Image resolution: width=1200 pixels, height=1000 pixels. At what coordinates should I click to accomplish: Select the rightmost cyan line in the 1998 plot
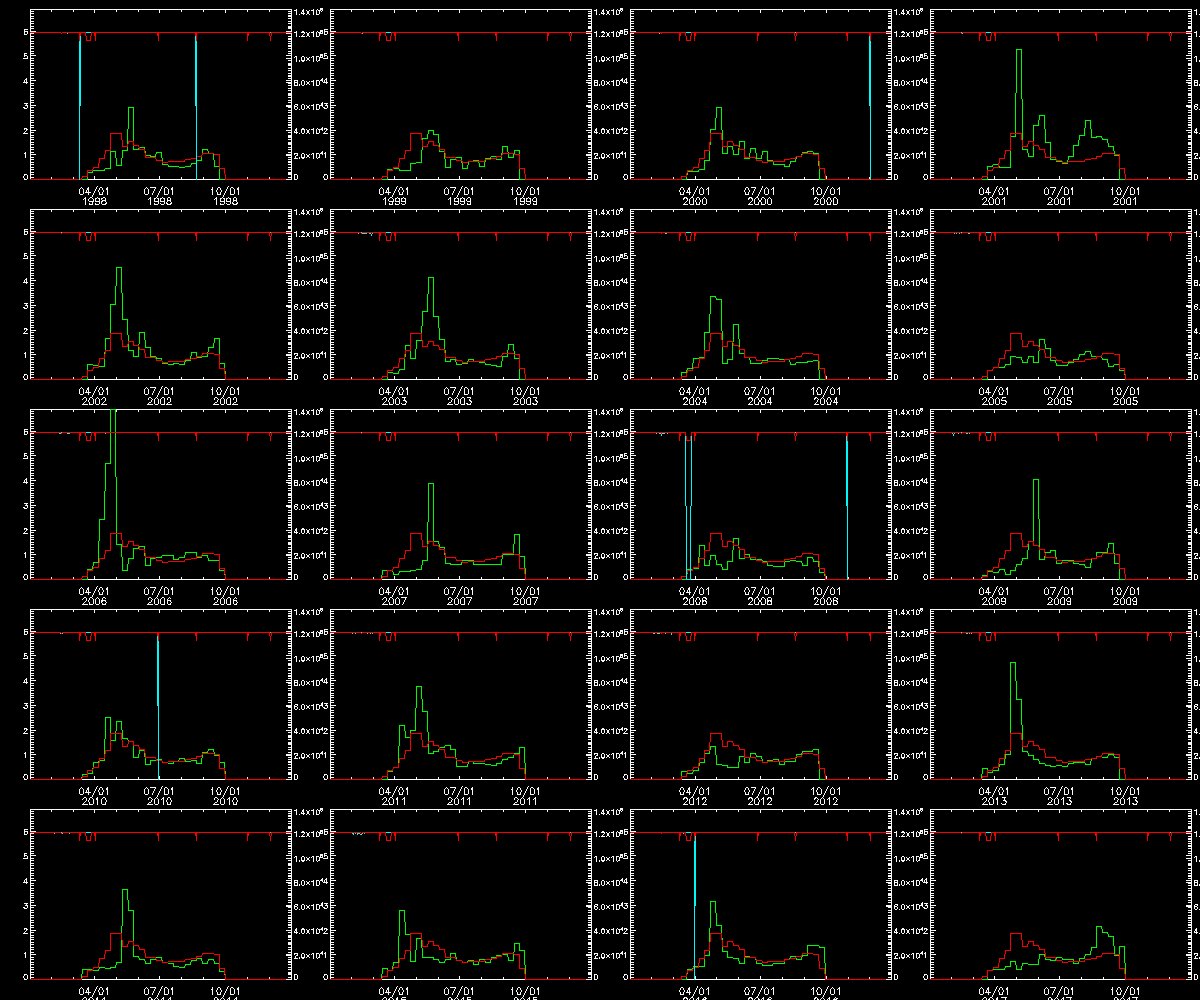pos(196,100)
